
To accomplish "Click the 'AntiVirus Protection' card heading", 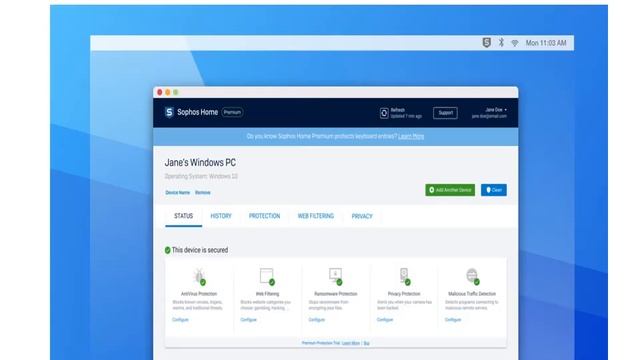I will click(199, 294).
